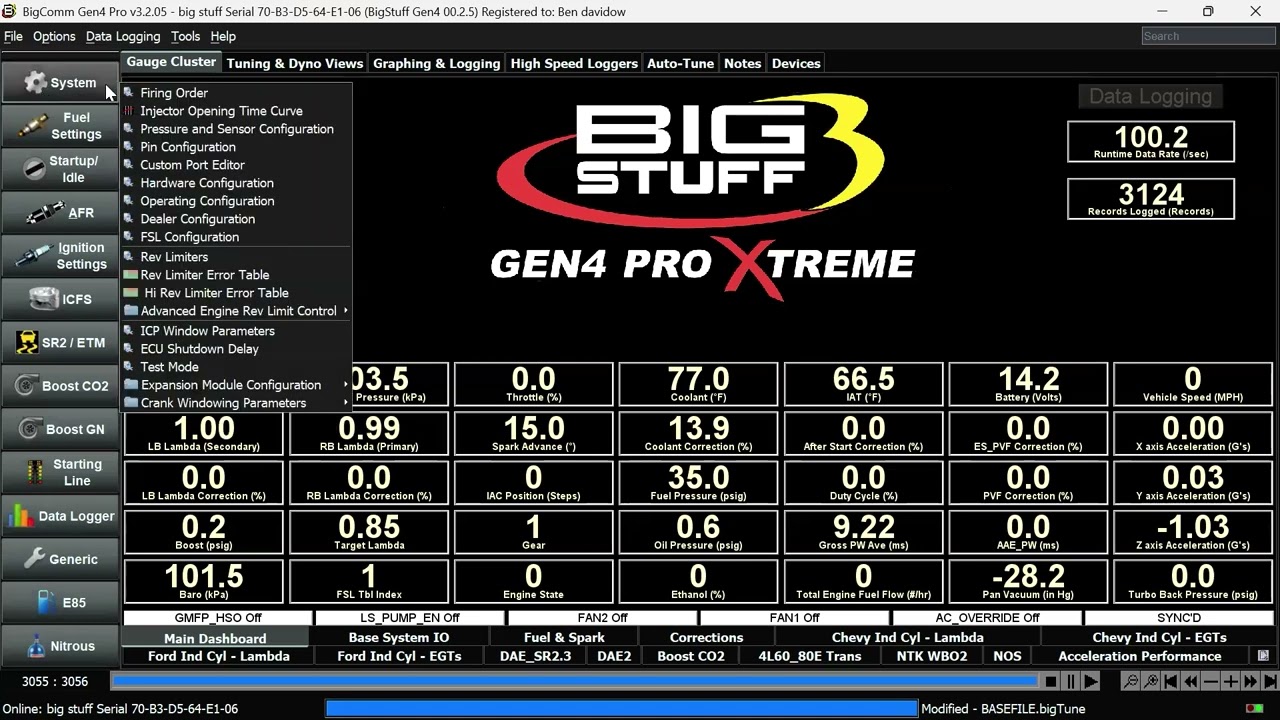Open Rev Limiter Error Table
Viewport: 1280px width, 720px height.
click(236, 275)
